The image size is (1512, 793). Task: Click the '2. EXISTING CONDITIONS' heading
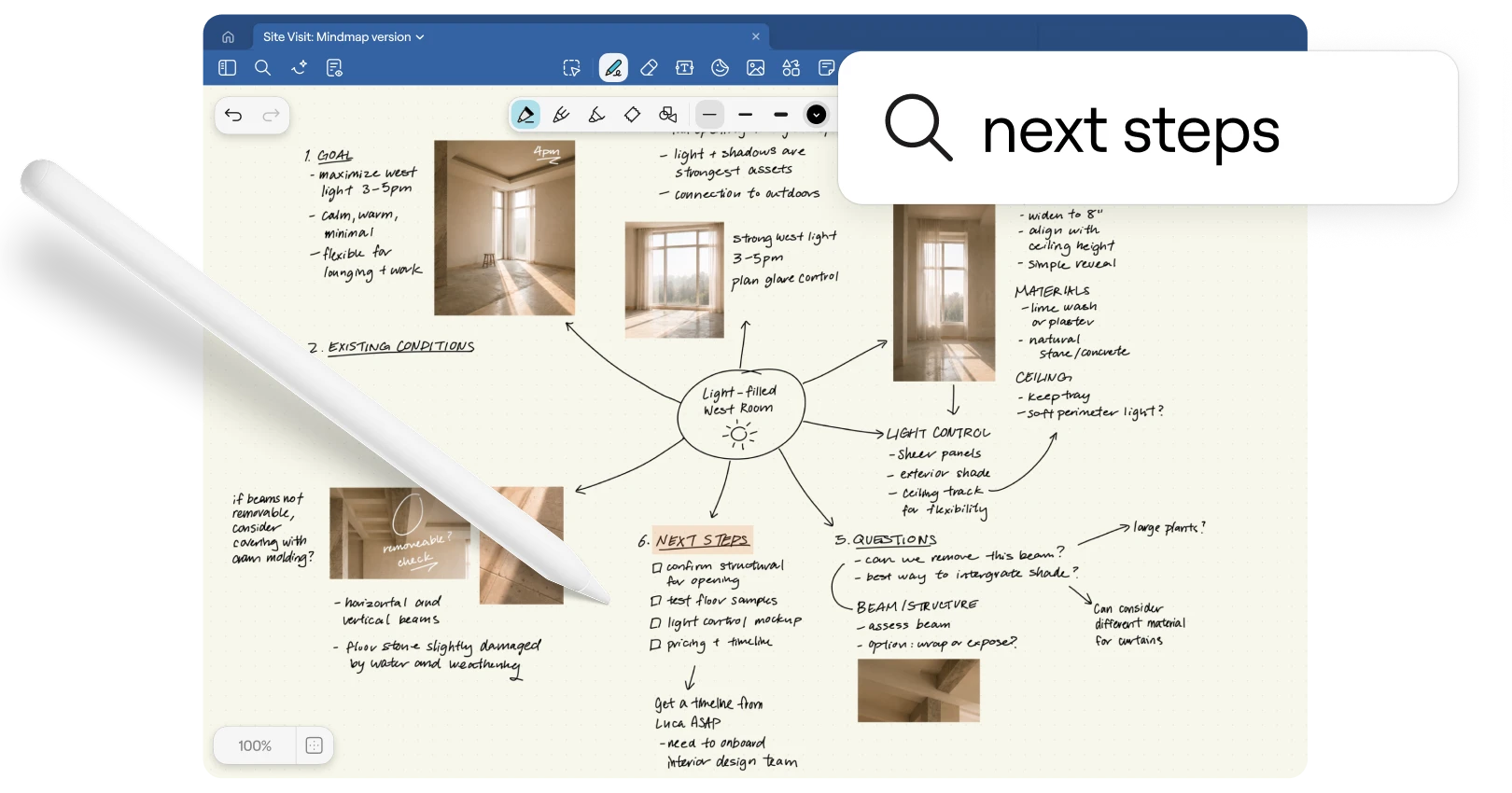coord(391,347)
